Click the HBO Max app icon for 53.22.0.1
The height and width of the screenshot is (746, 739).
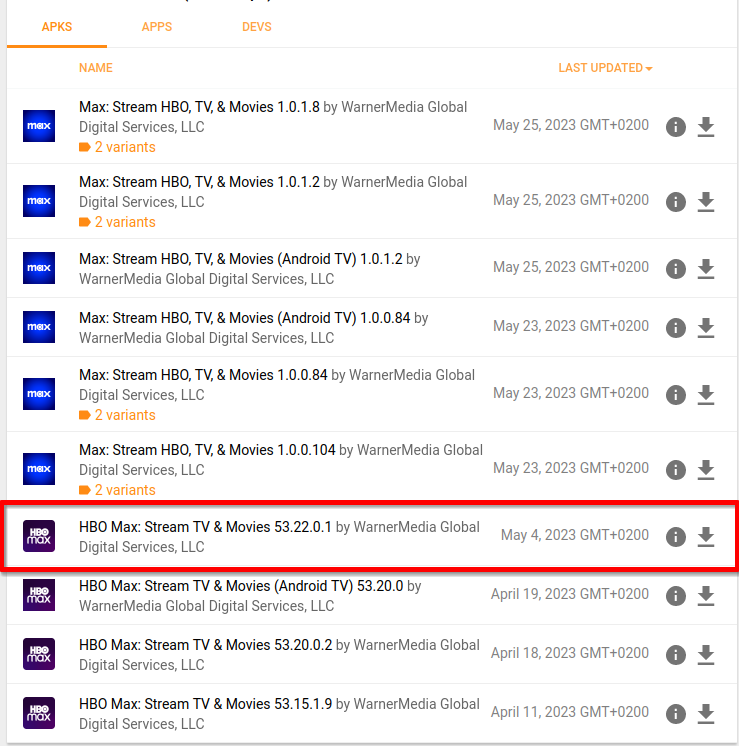coord(39,536)
